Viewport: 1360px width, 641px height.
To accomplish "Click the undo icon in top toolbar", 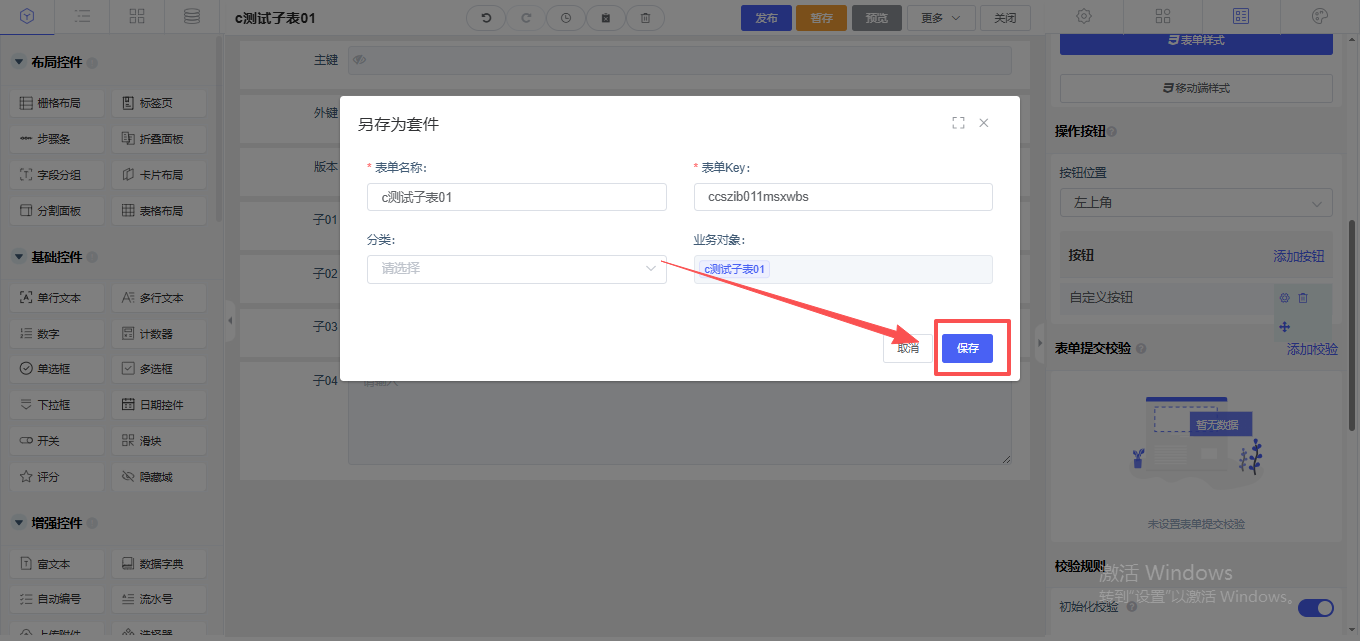I will click(x=486, y=18).
